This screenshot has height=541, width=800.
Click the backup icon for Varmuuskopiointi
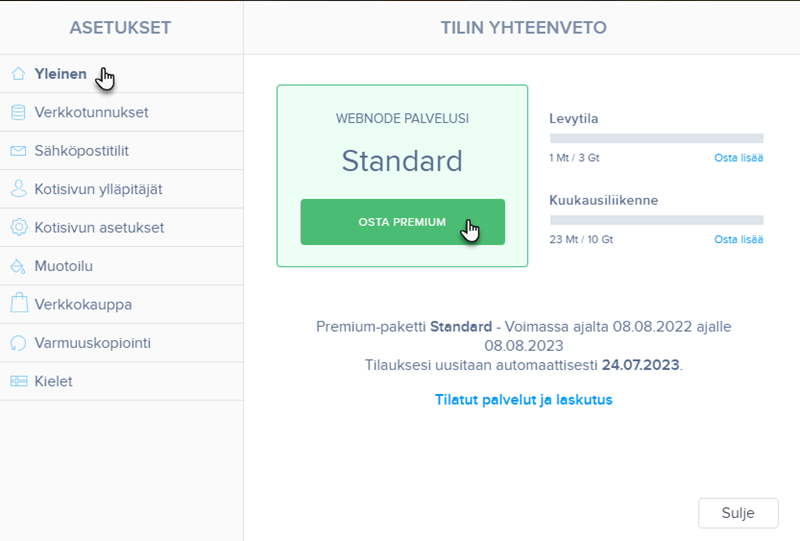(18, 343)
